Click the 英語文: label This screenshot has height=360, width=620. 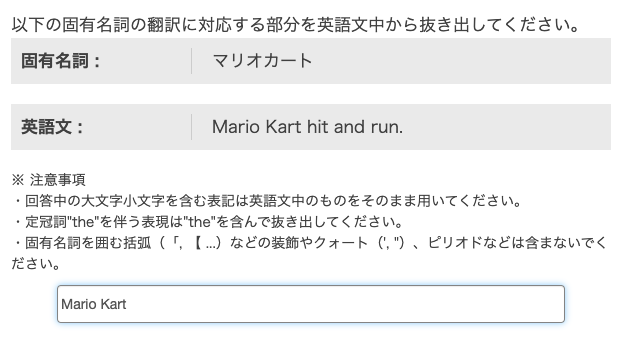point(52,127)
